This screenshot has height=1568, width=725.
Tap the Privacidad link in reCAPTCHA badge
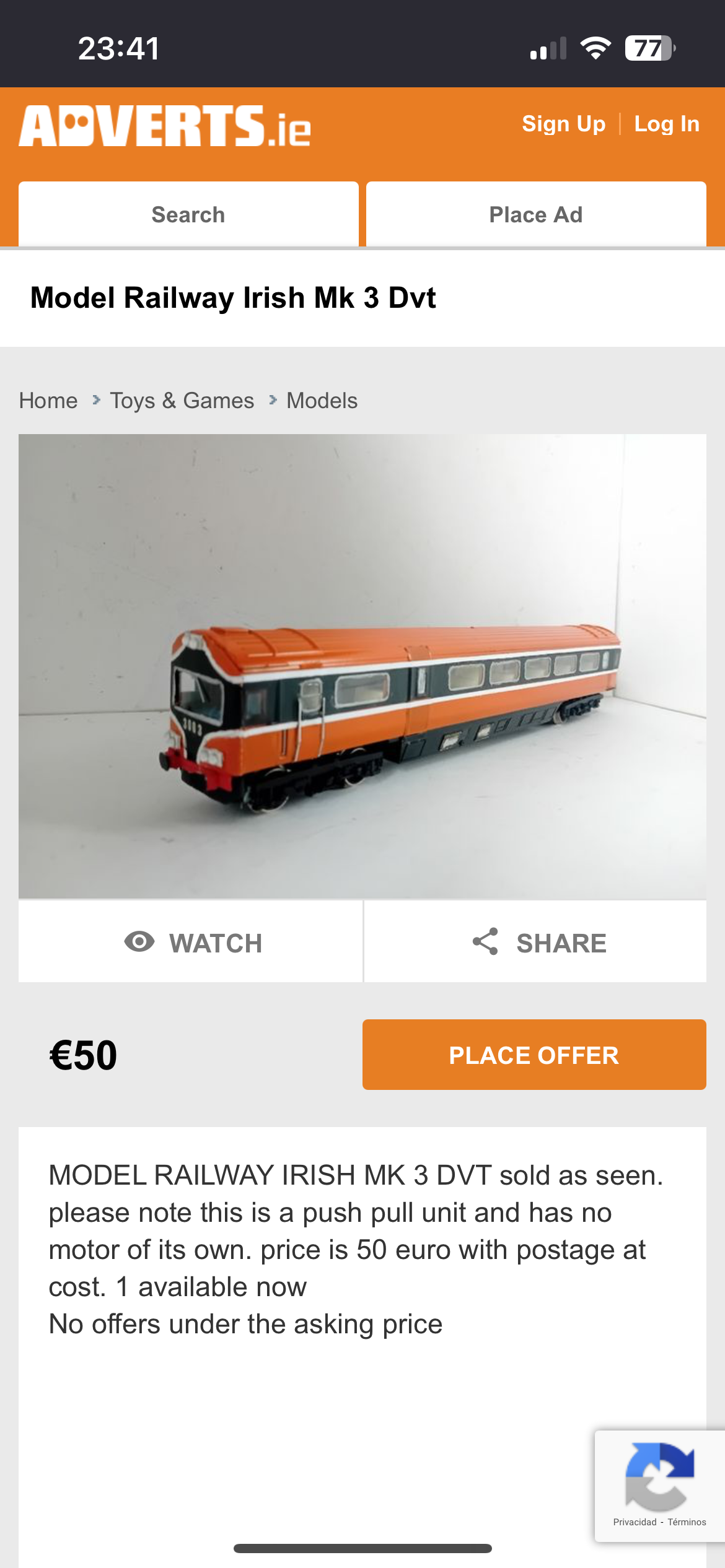(635, 1522)
